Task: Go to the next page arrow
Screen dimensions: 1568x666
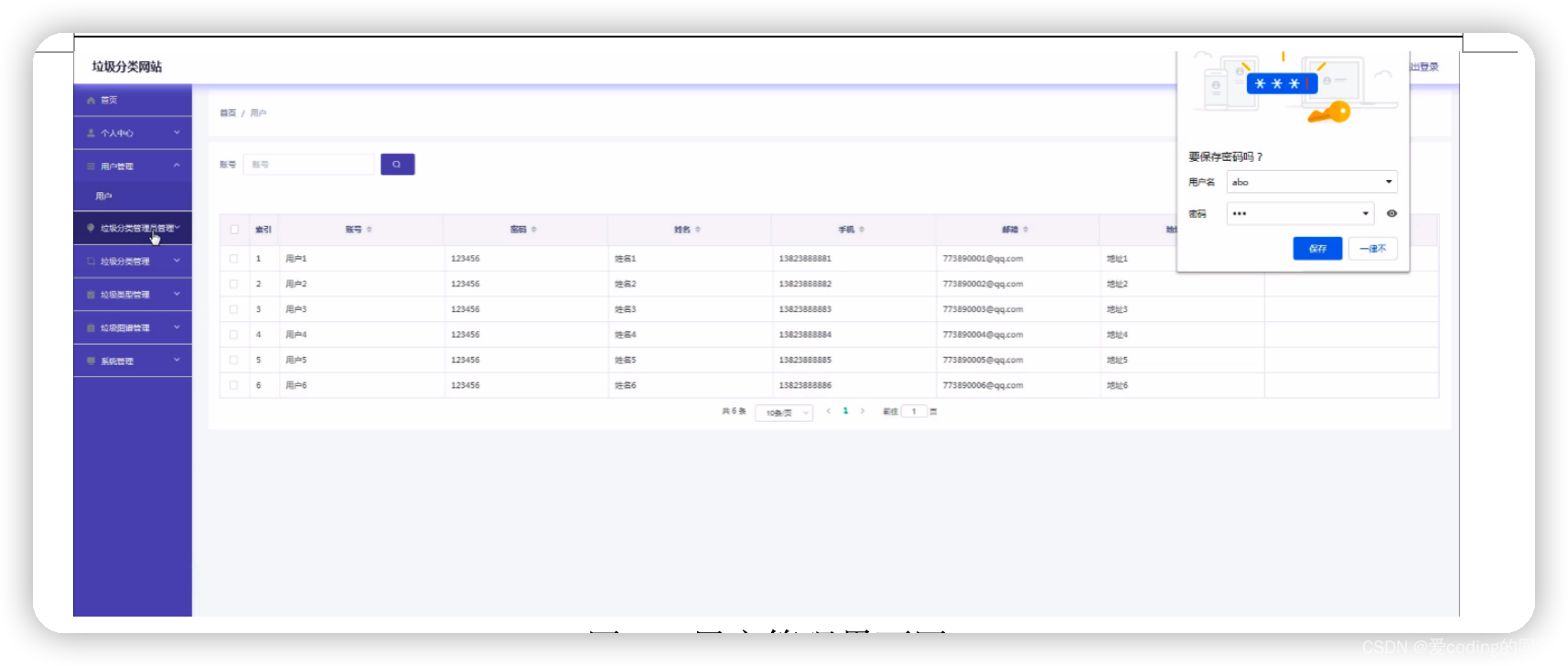Action: pos(862,412)
